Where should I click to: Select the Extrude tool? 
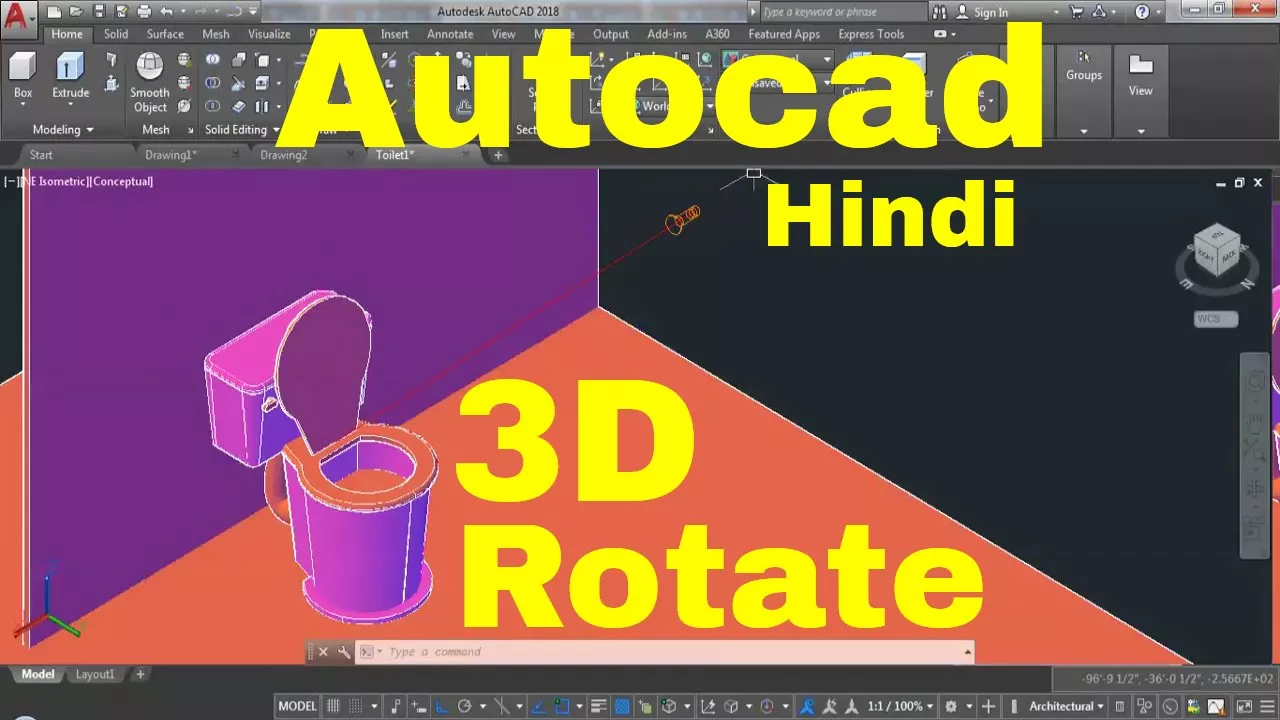click(70, 75)
